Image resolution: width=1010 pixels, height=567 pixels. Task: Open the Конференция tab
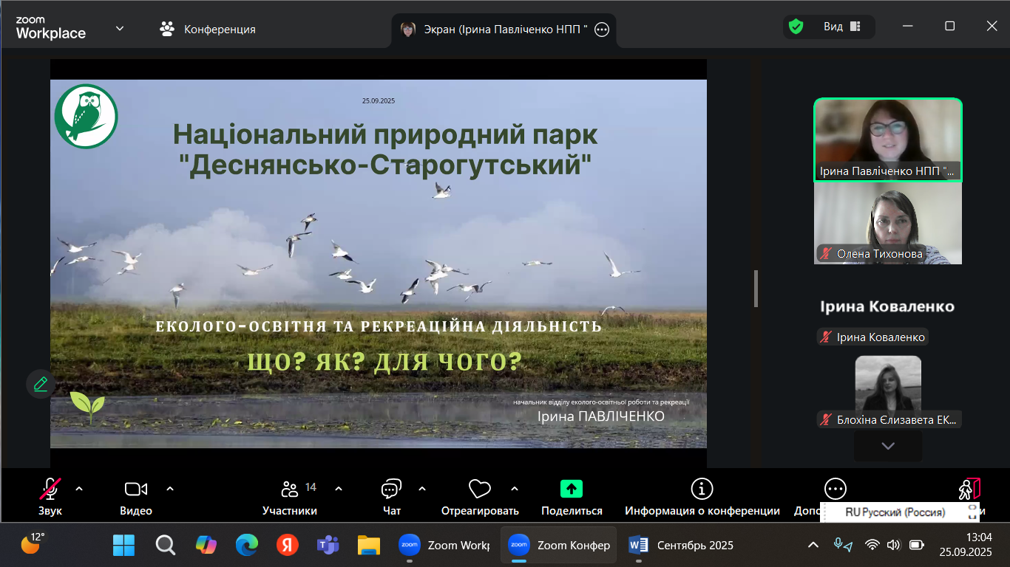209,29
